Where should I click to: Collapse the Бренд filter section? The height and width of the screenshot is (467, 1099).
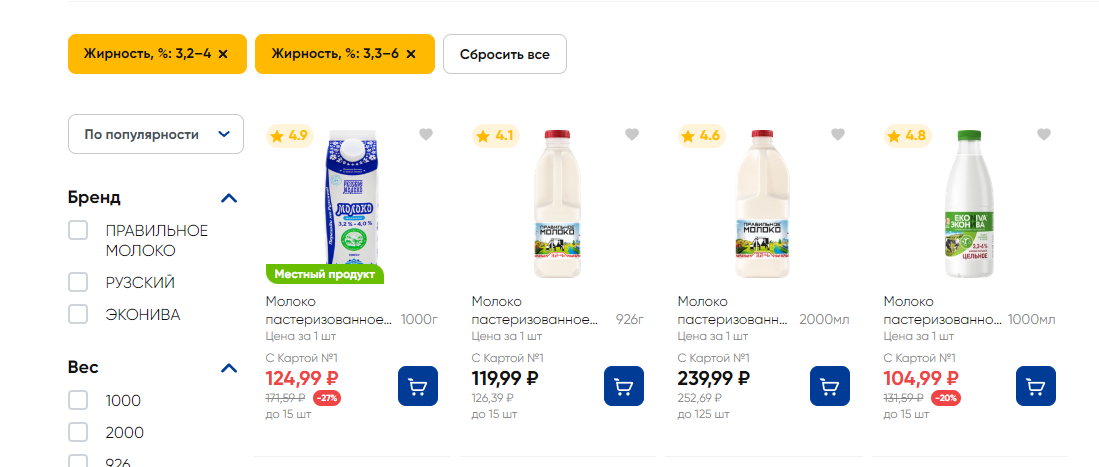pos(229,198)
